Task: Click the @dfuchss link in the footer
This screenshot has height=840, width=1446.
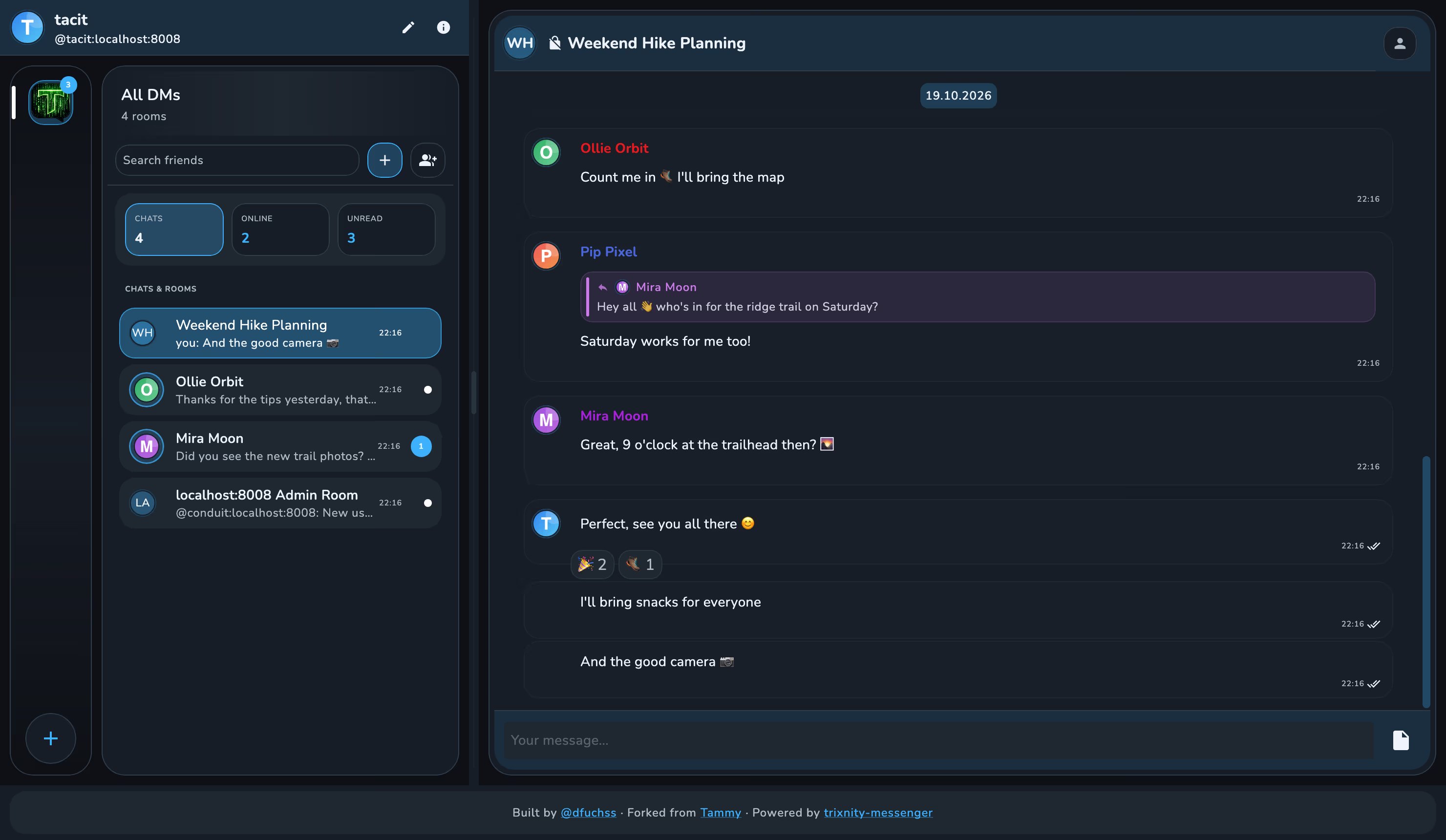Action: [588, 813]
